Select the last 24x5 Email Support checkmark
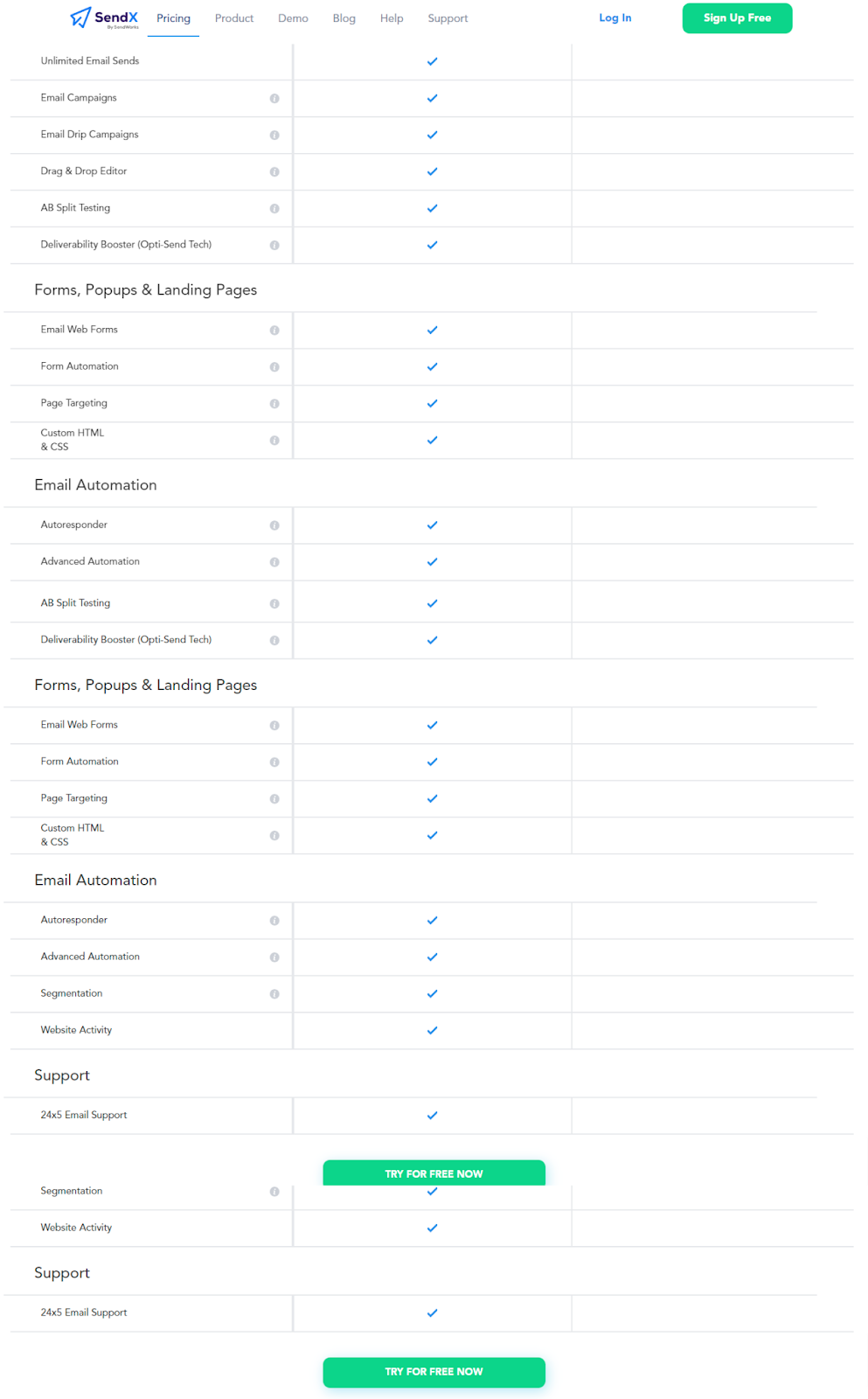 [x=432, y=1313]
